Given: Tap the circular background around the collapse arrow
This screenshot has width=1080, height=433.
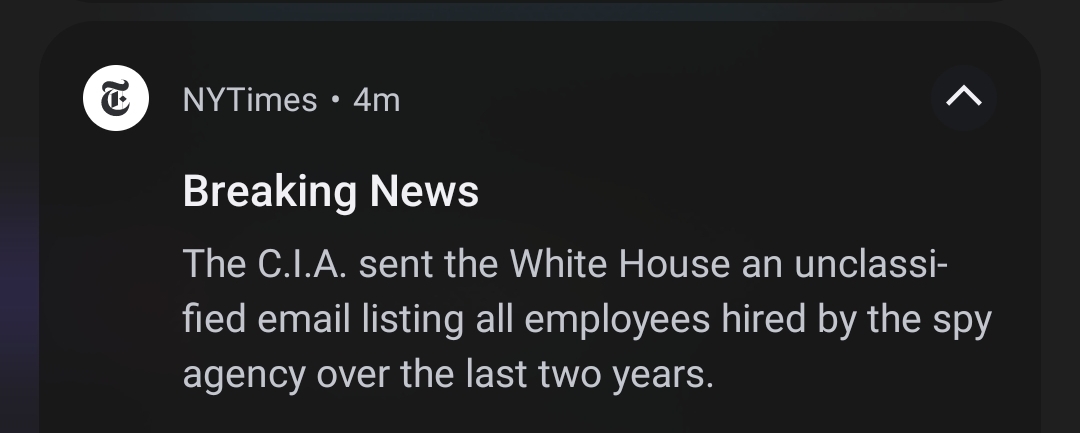Looking at the screenshot, I should (x=964, y=98).
